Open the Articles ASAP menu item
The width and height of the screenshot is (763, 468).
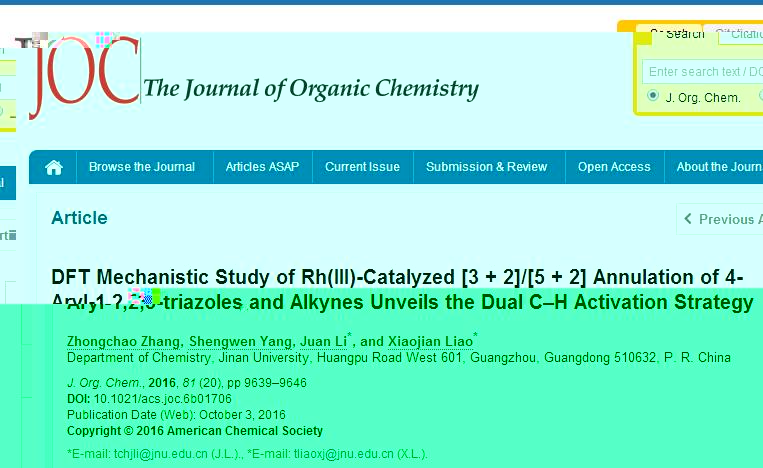pyautogui.click(x=262, y=167)
